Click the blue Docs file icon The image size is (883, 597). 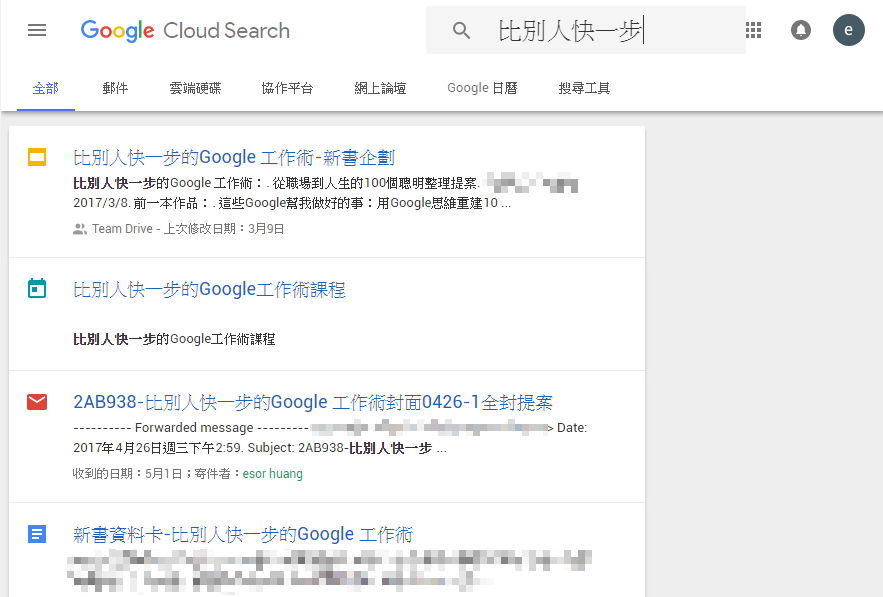point(37,534)
